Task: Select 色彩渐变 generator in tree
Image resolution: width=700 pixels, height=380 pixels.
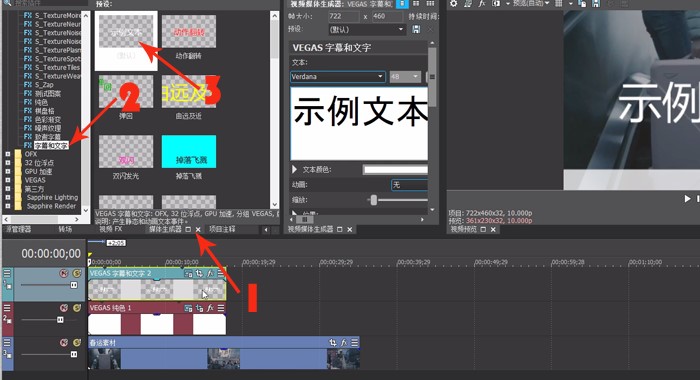Action: tap(47, 120)
